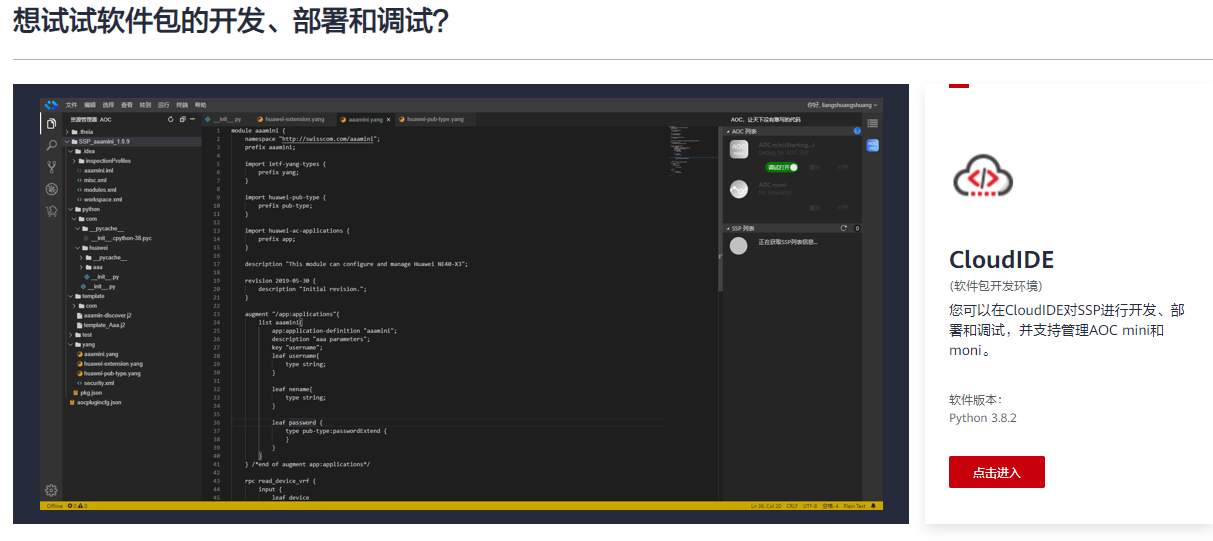Expand the test folder

pos(71,335)
